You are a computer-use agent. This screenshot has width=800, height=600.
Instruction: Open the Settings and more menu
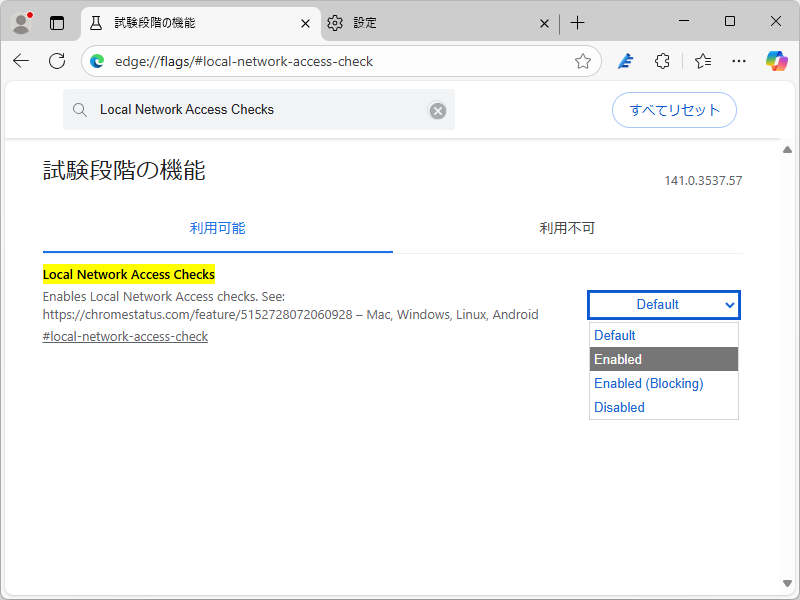[738, 61]
